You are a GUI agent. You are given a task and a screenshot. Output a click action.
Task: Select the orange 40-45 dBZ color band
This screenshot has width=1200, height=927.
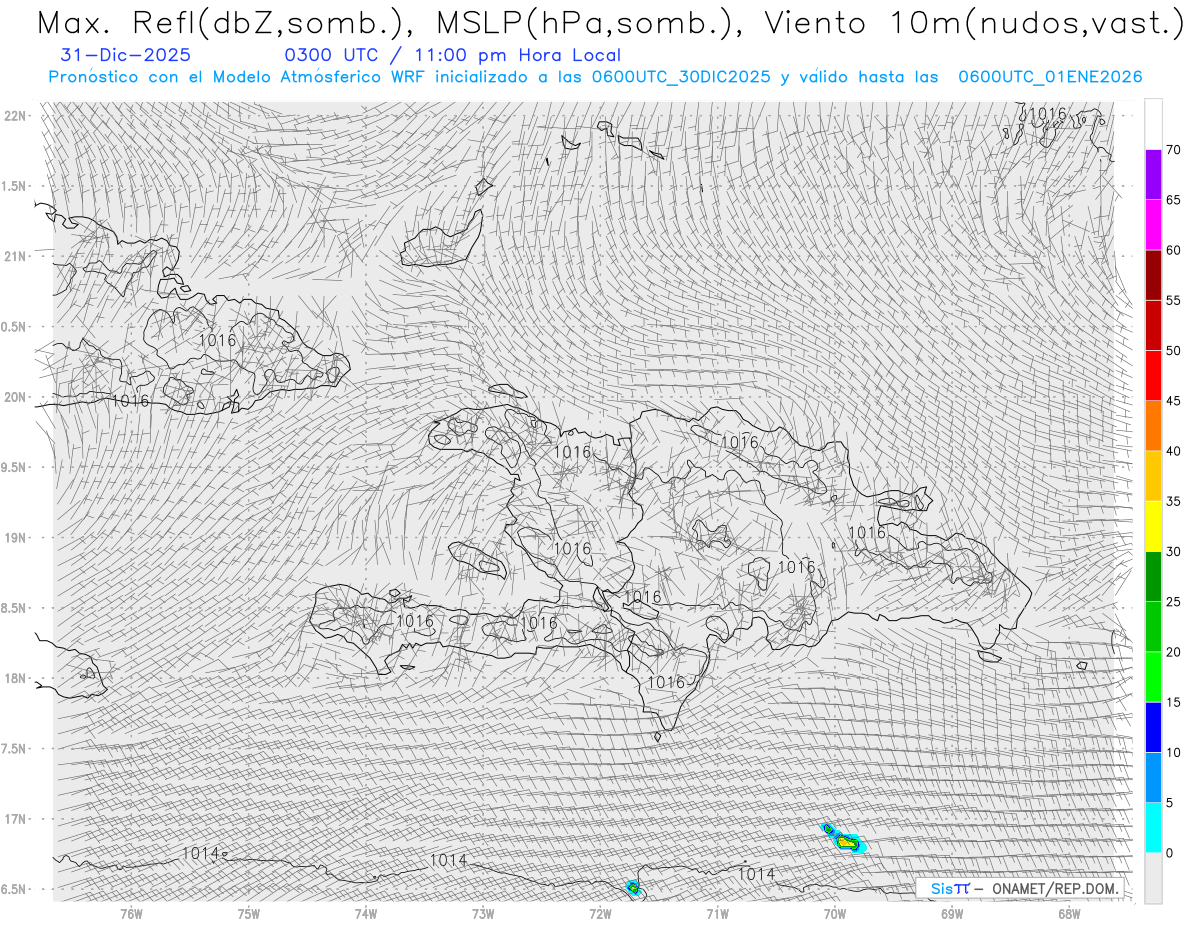(x=1153, y=426)
